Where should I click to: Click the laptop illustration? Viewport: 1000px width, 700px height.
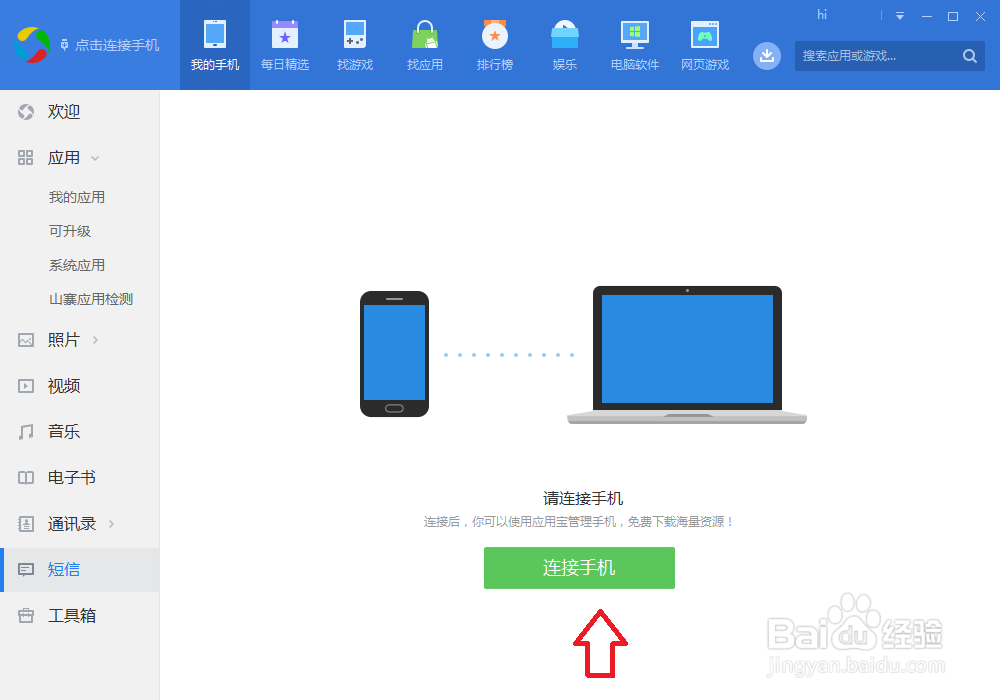point(687,355)
